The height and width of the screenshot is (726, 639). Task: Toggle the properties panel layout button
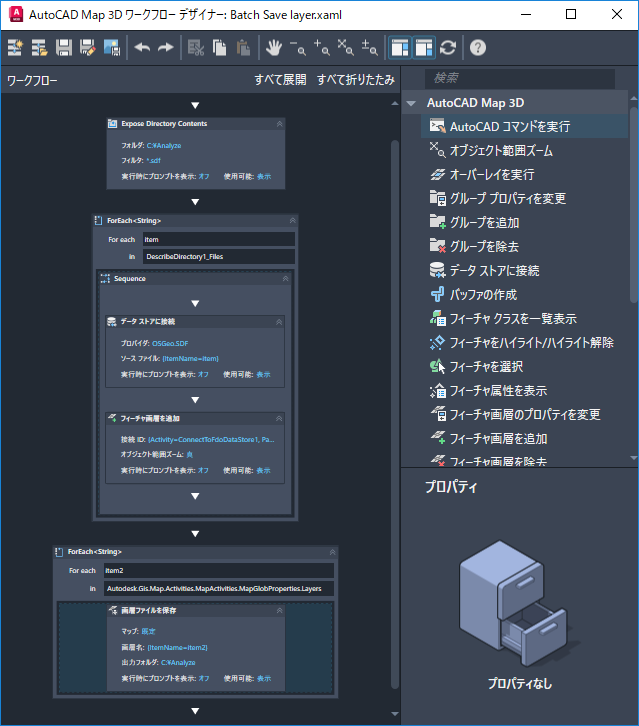point(424,48)
